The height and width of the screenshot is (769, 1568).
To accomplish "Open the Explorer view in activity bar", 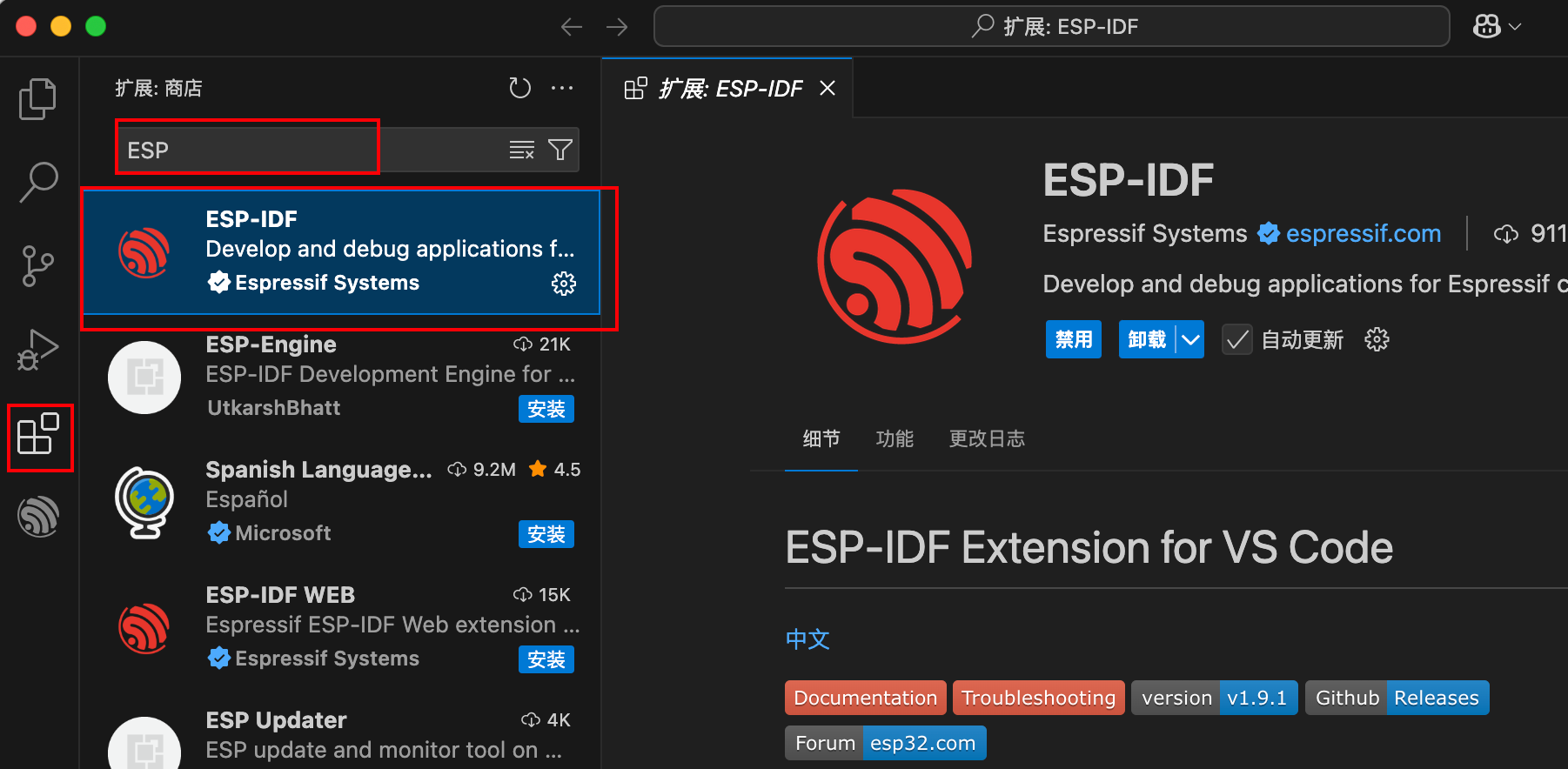I will coord(37,99).
